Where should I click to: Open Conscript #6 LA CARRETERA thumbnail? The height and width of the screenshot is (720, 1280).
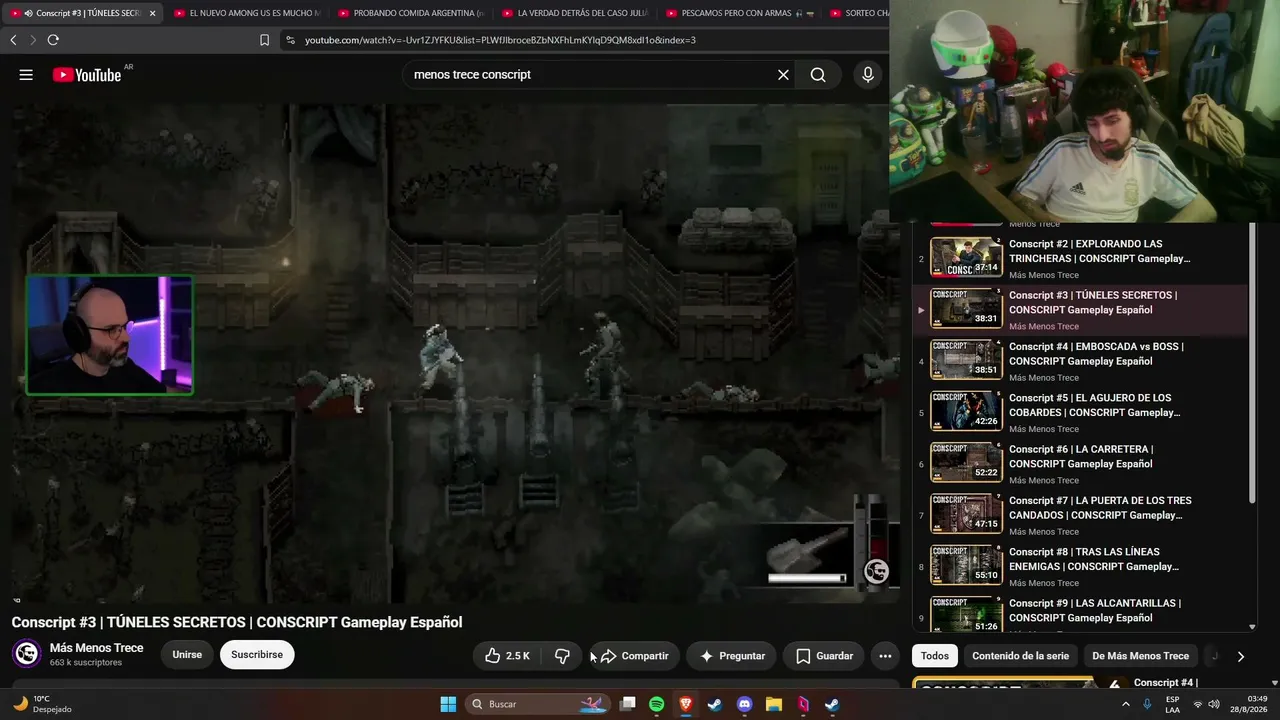[966, 463]
